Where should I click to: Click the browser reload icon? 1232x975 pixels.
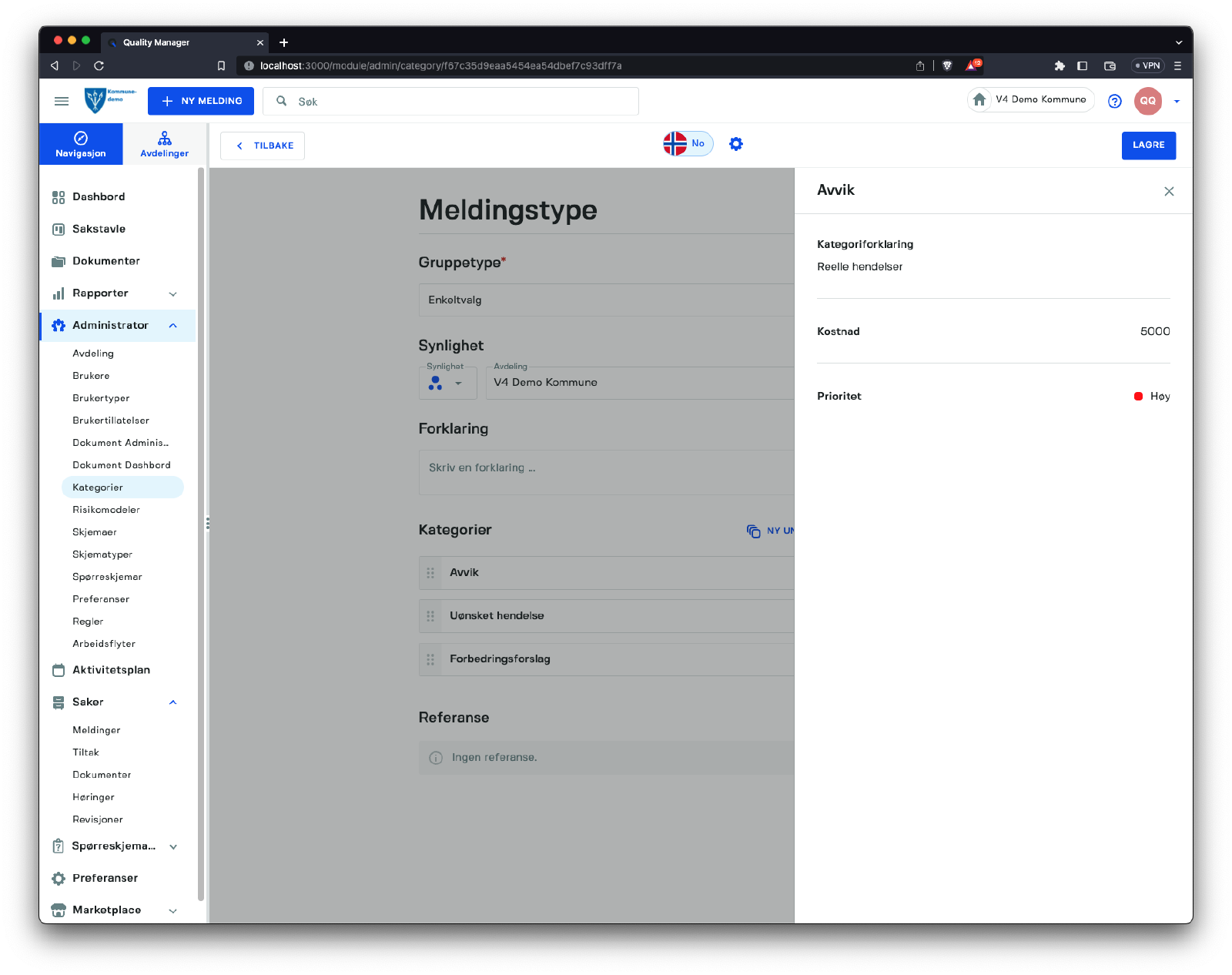[99, 66]
